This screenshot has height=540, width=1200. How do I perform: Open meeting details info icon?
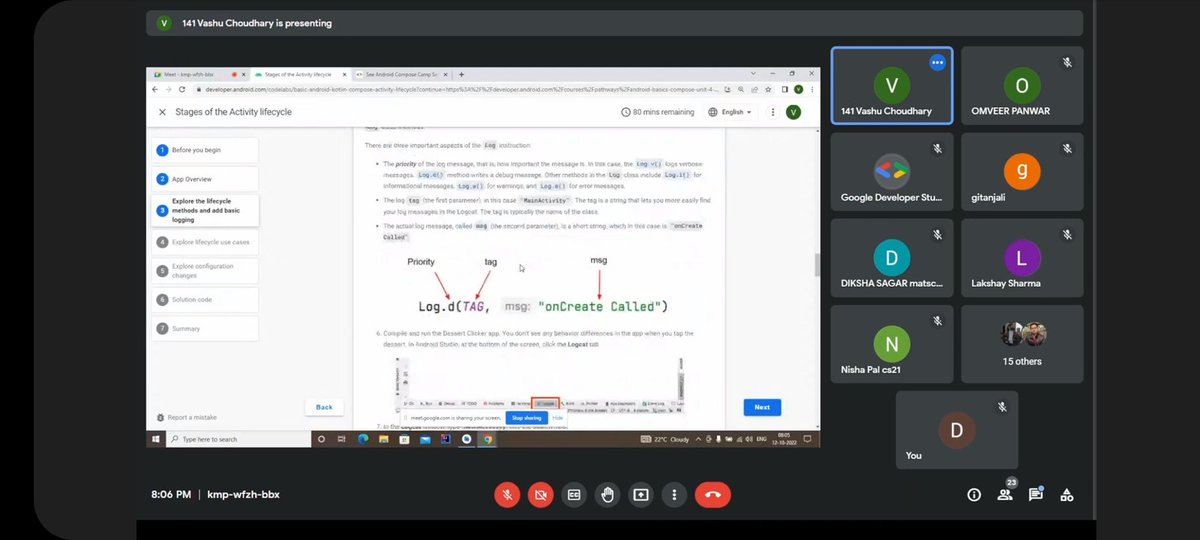(974, 494)
